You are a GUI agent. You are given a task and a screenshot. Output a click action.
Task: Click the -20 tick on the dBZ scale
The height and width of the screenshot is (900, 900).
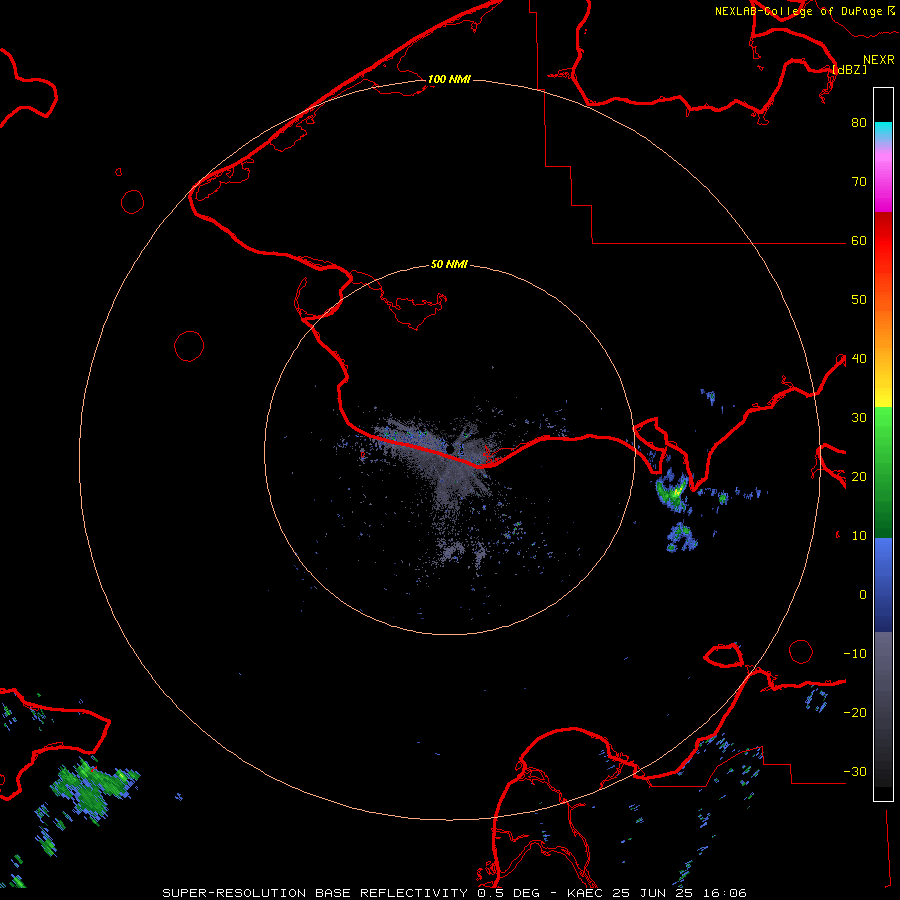point(855,713)
